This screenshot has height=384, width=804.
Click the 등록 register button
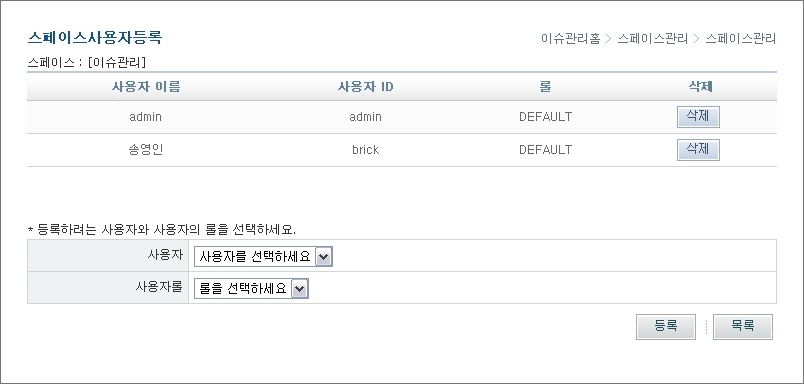(x=666, y=327)
